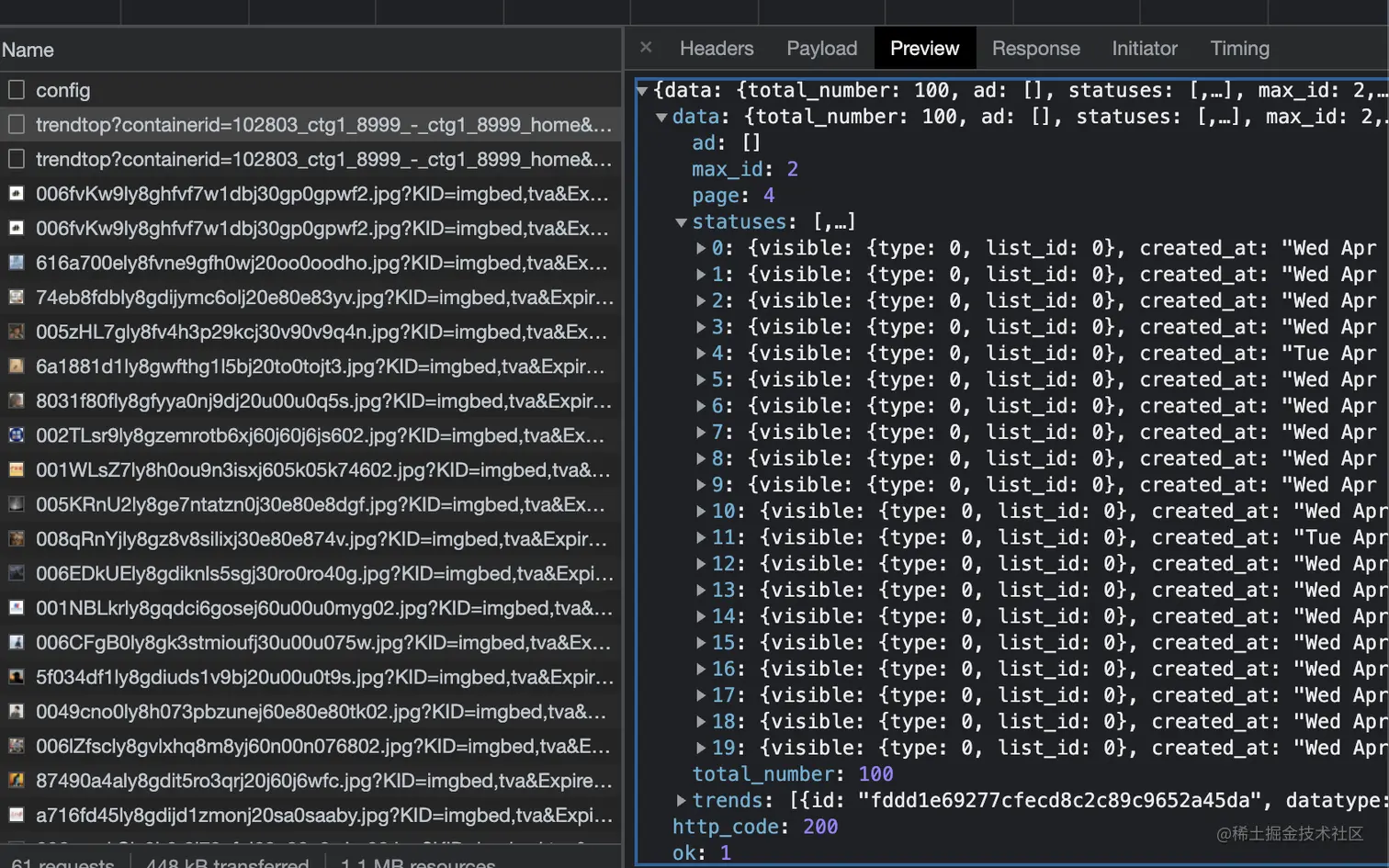Collapse the root JSON object in Preview

643,91
